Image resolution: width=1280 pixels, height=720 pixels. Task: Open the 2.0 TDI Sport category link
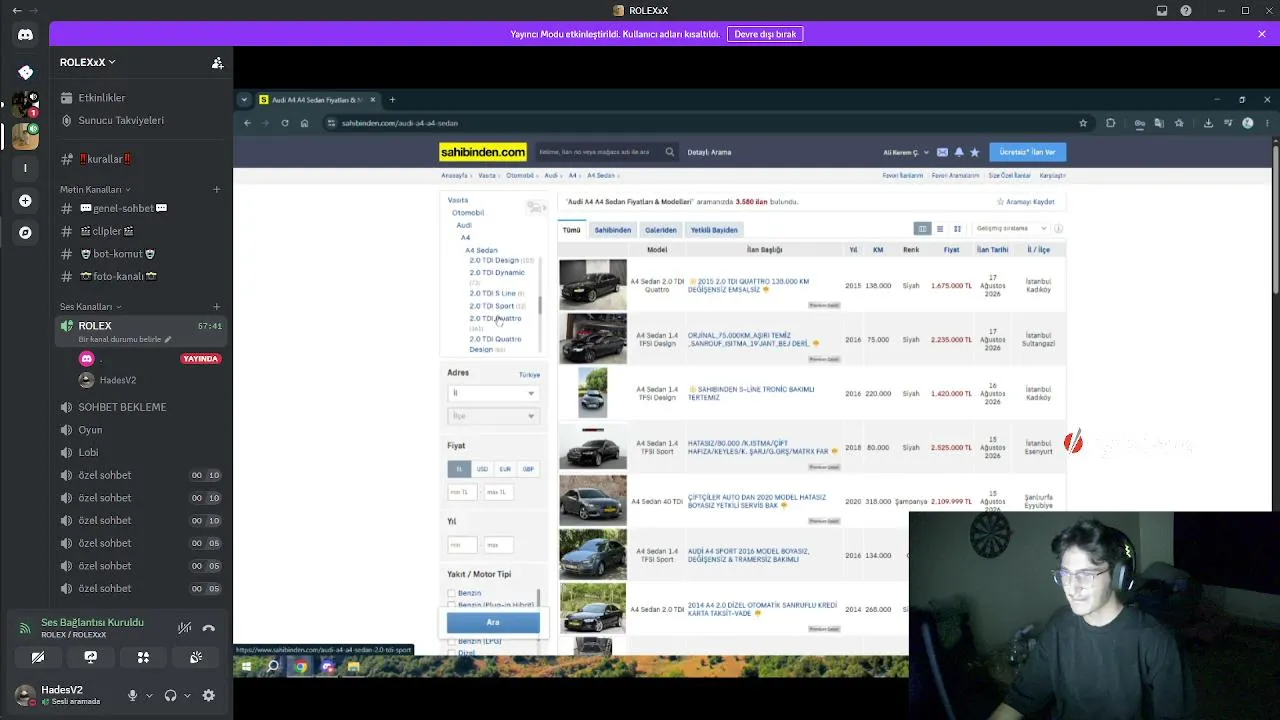click(x=492, y=306)
